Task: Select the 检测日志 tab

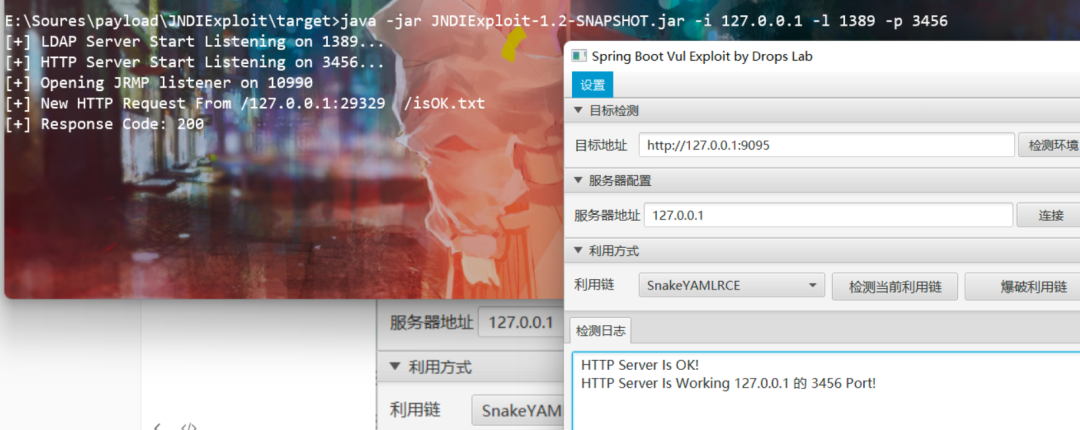Action: point(601,331)
